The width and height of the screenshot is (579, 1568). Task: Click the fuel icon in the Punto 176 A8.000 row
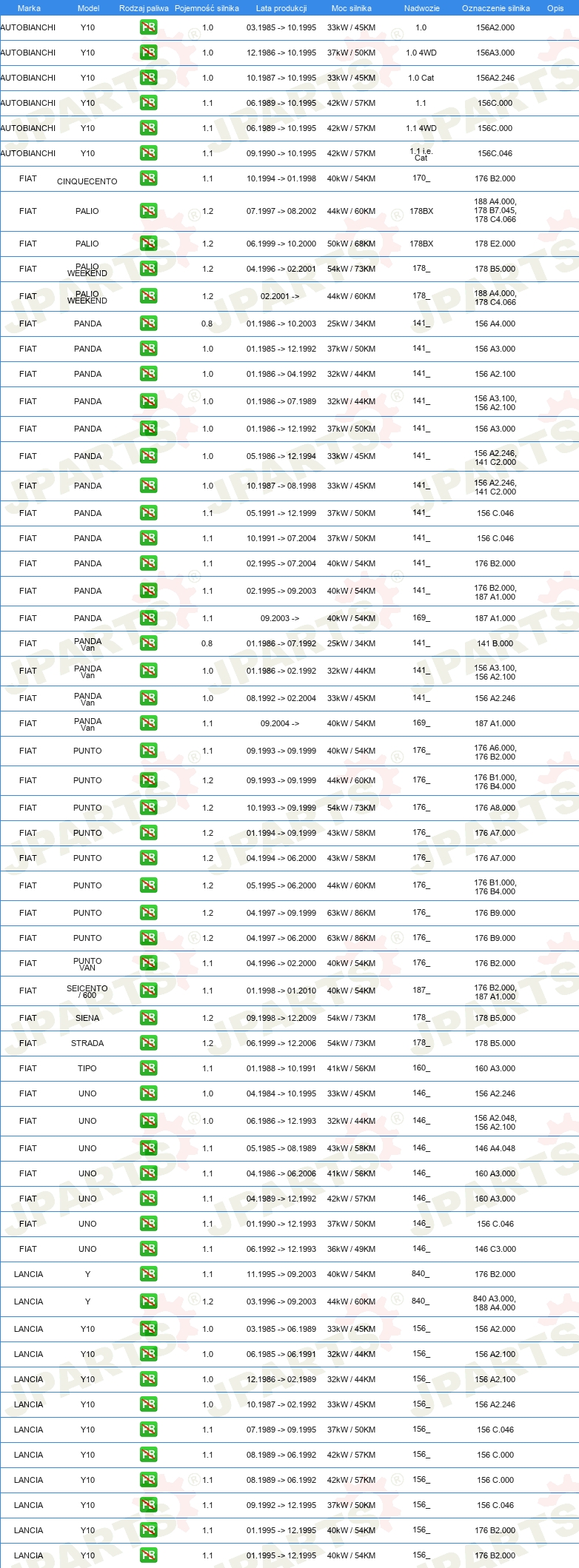coord(148,808)
